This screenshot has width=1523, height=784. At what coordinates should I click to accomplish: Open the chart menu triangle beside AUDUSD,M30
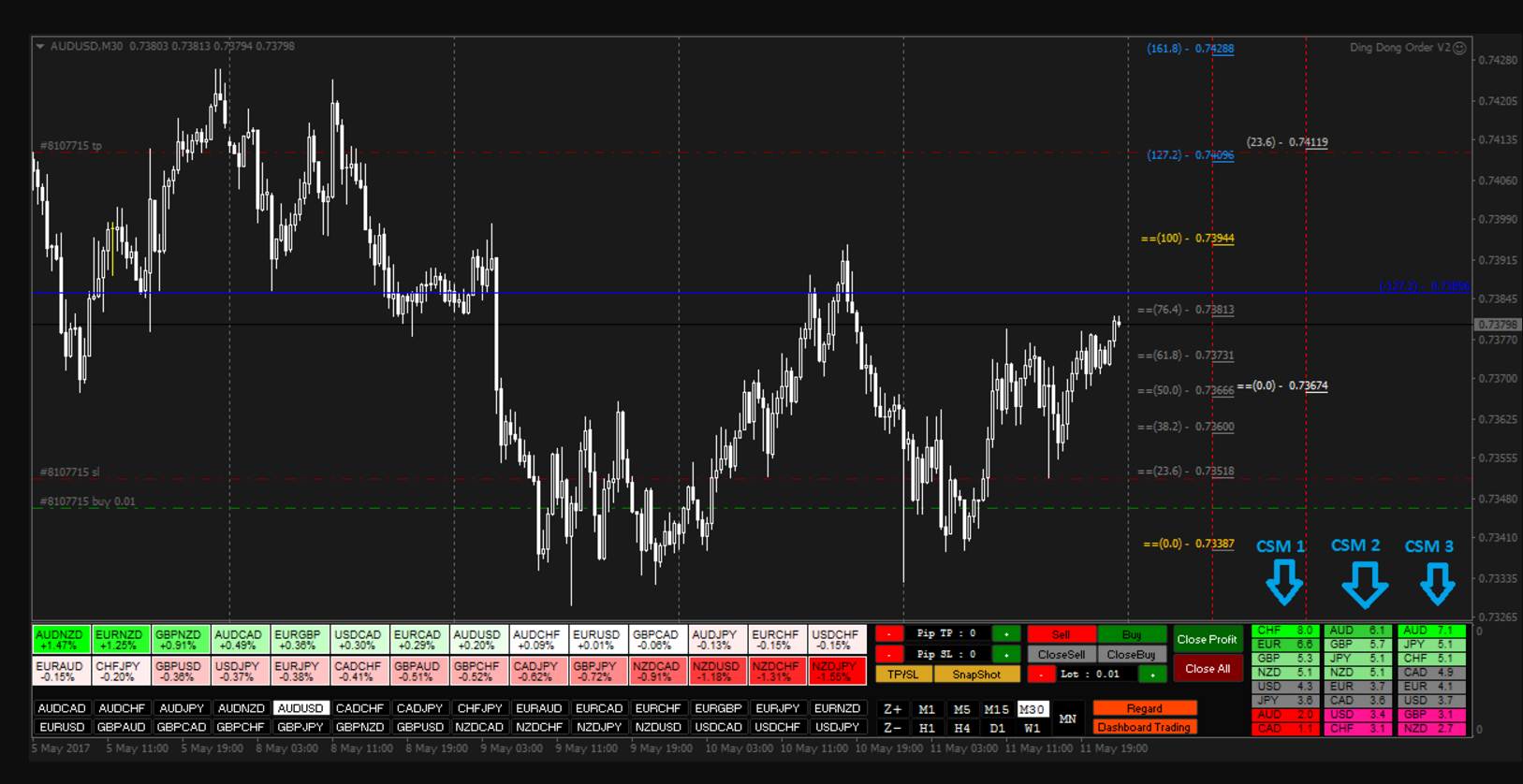pyautogui.click(x=40, y=46)
